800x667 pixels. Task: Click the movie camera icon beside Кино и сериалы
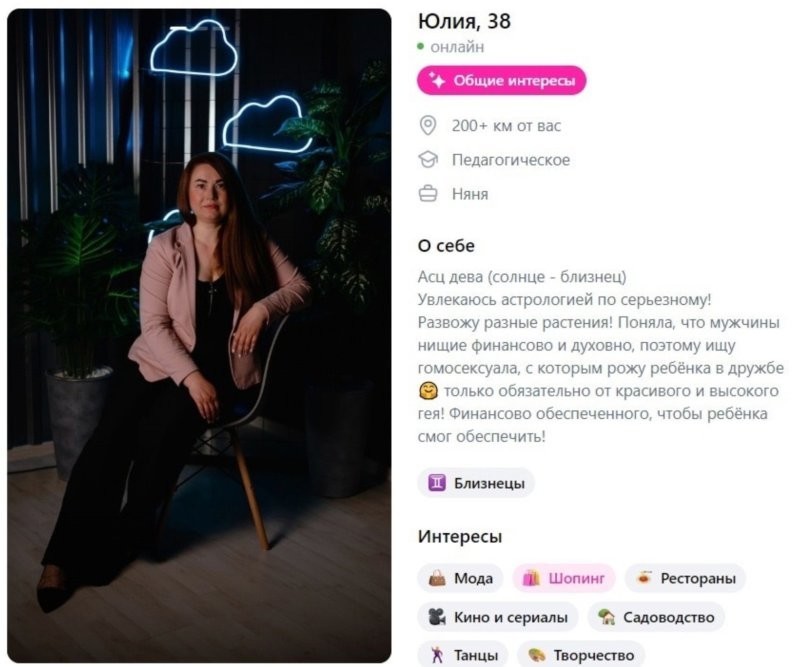[437, 617]
